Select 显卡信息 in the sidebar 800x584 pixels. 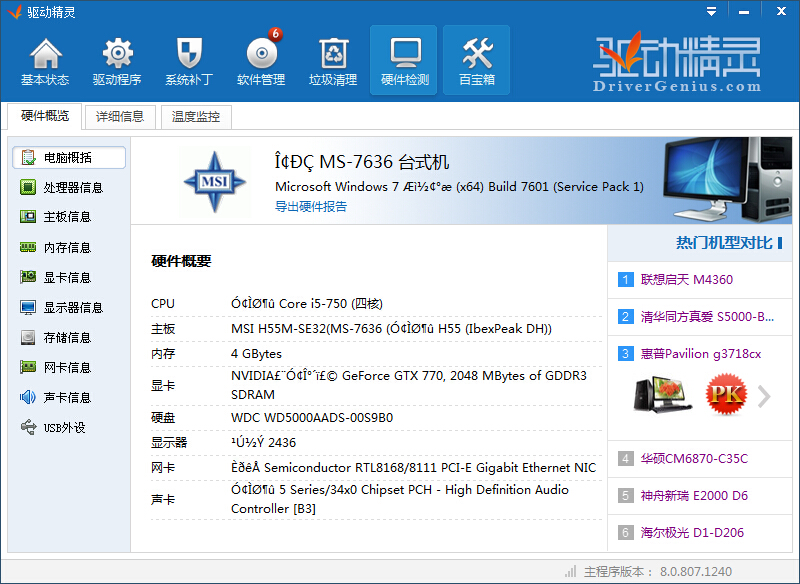click(69, 277)
